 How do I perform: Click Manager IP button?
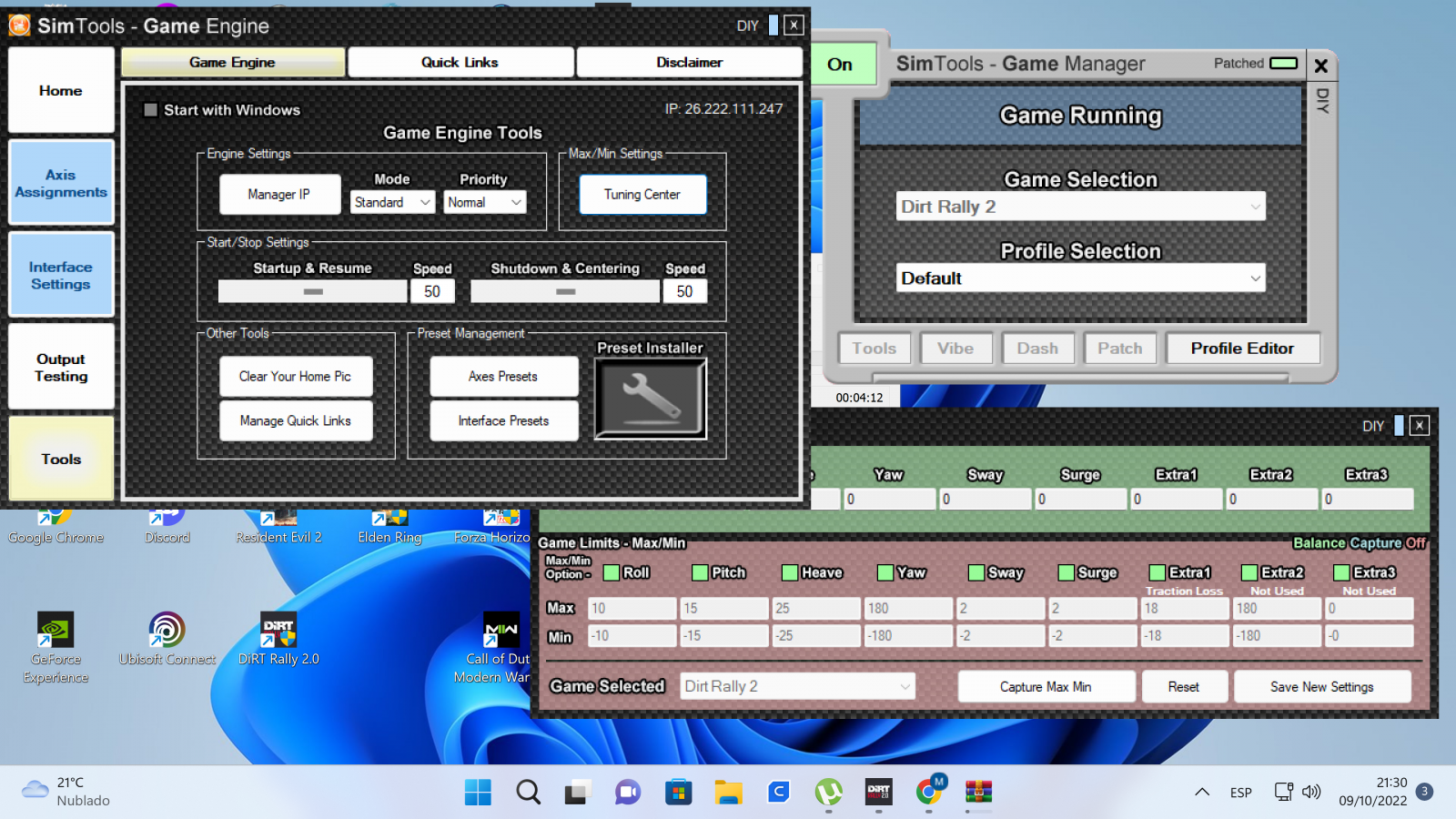(280, 195)
